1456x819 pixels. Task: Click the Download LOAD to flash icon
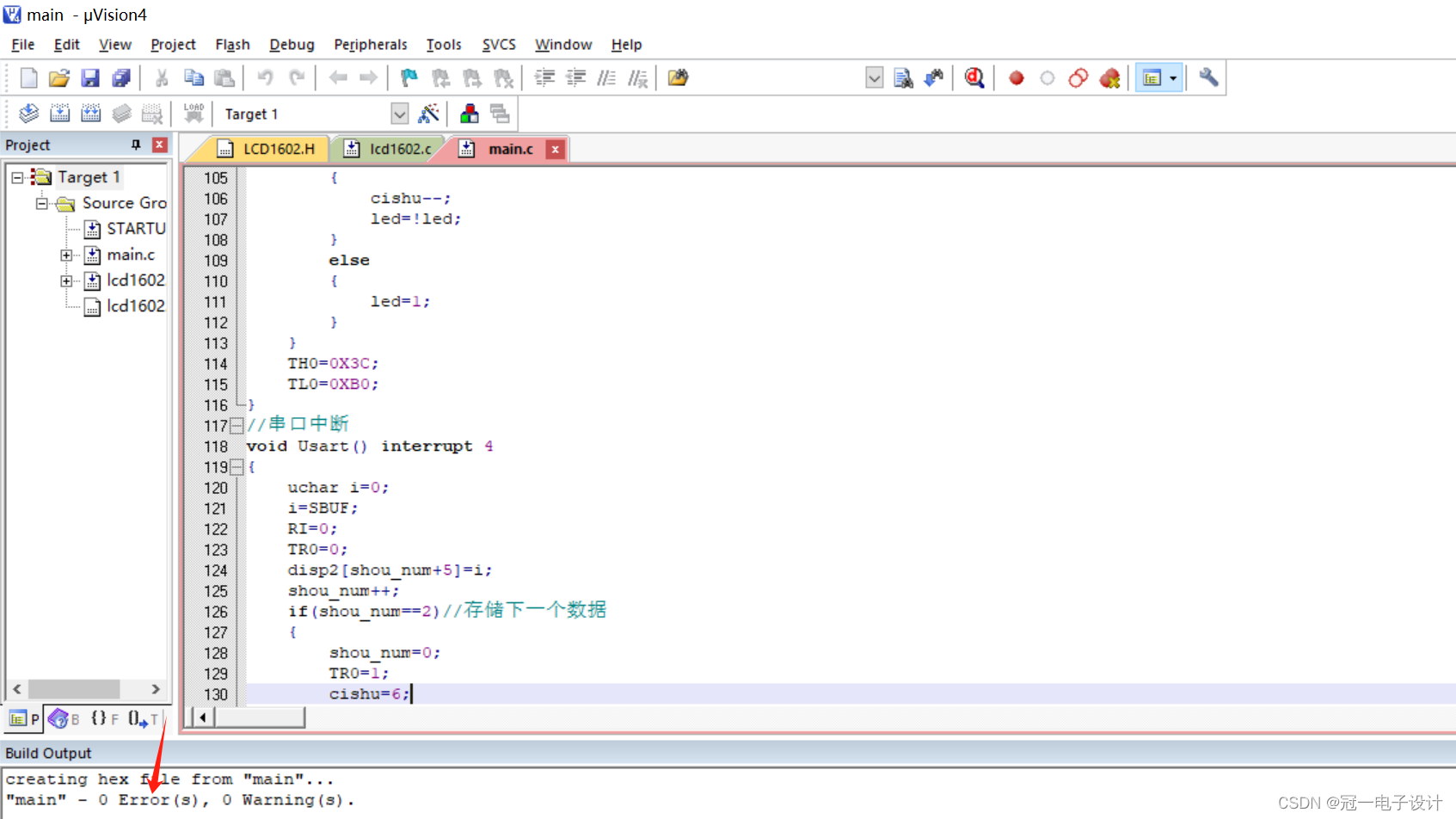coord(194,114)
